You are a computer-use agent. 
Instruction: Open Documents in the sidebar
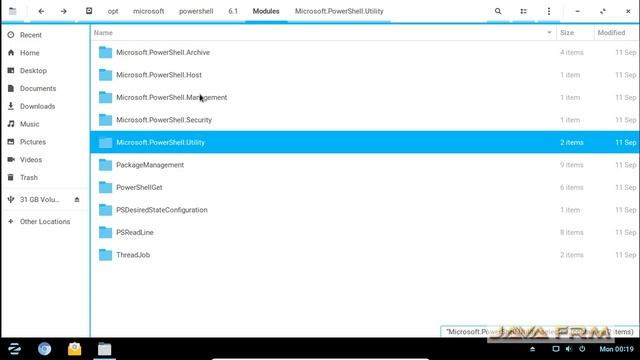(38, 89)
